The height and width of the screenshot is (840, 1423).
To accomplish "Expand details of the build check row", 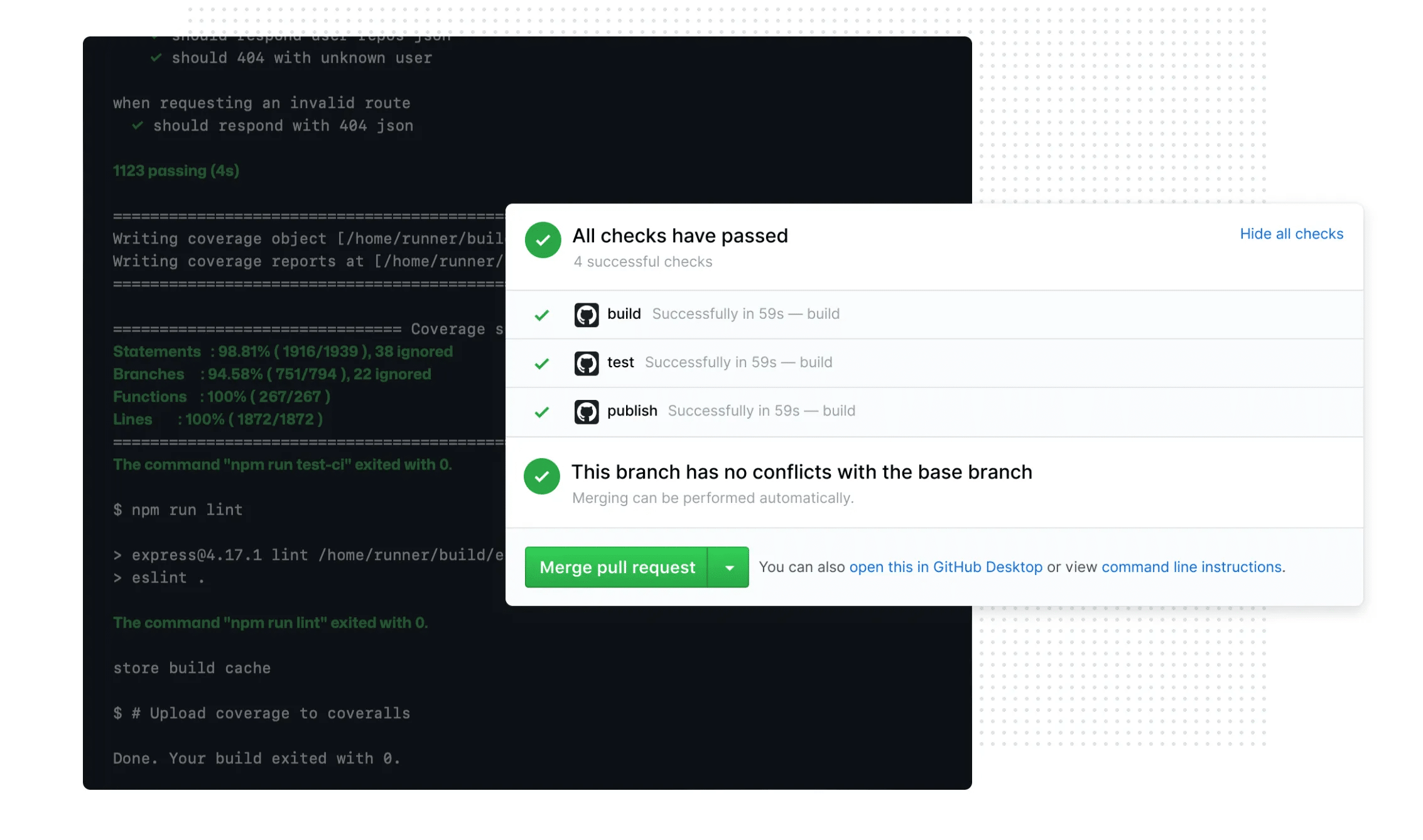I will pos(746,314).
